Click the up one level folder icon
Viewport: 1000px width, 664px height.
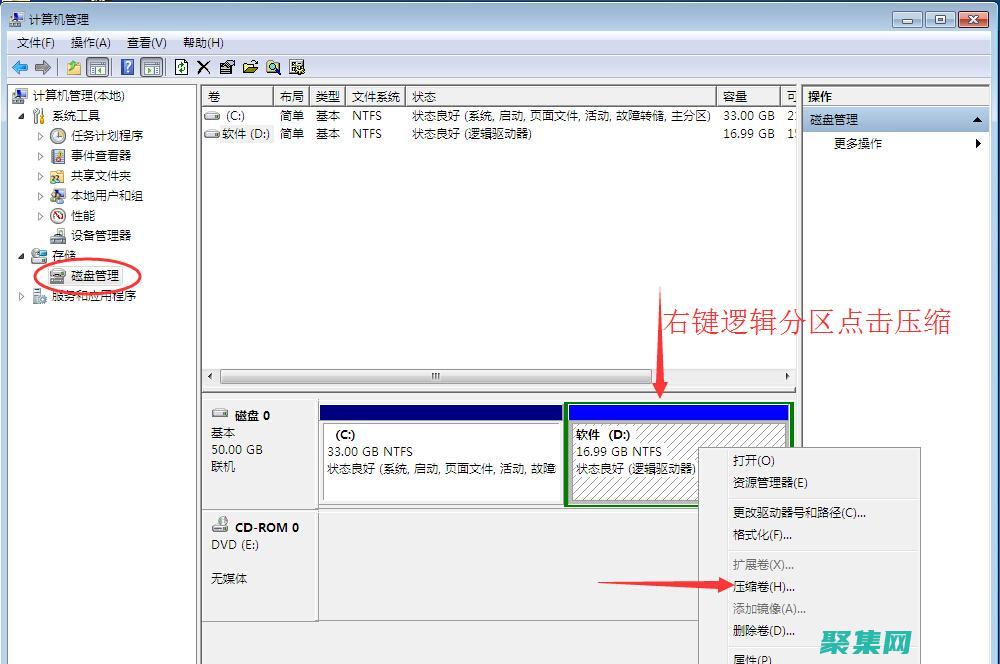coord(74,67)
